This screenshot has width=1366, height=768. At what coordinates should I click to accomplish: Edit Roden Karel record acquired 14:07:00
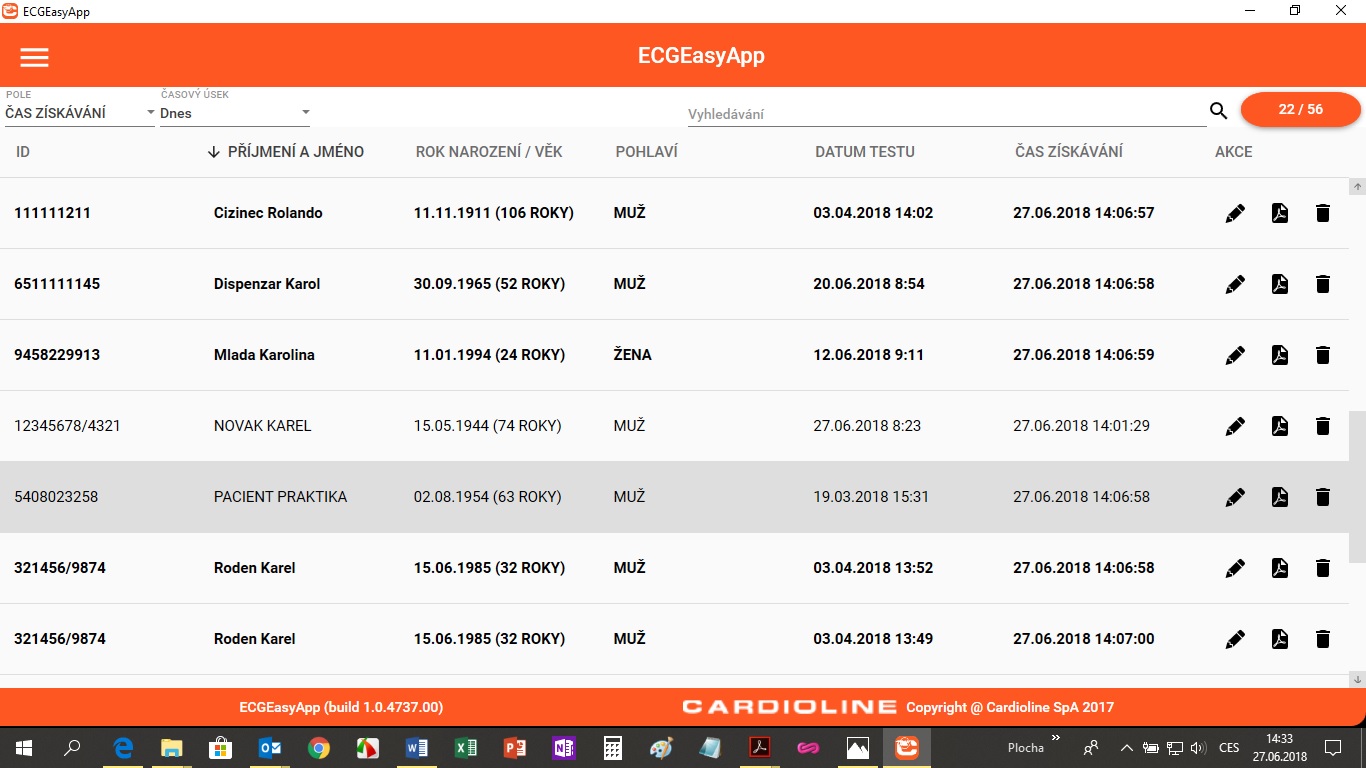[x=1236, y=639]
